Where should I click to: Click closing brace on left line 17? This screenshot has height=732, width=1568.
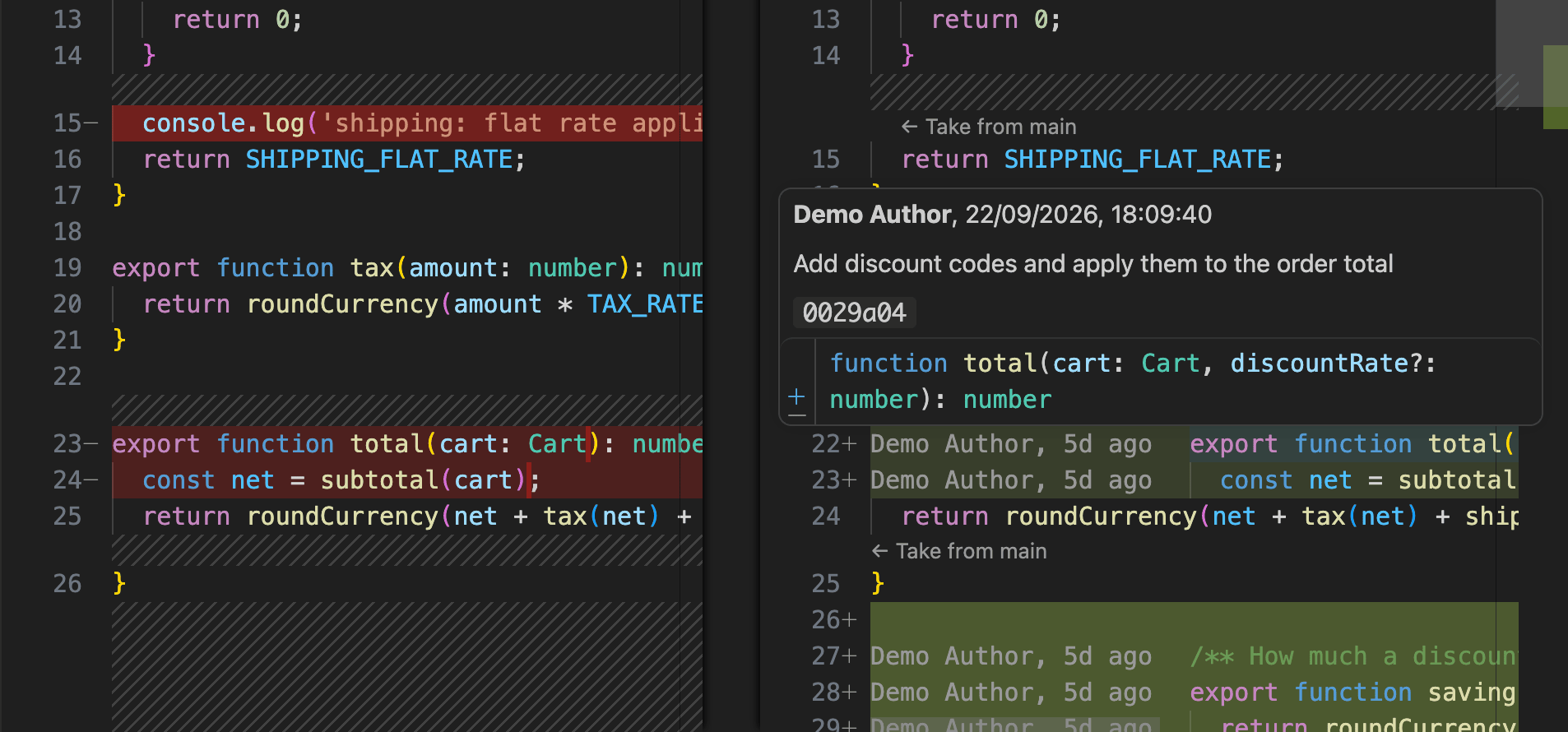click(x=119, y=196)
